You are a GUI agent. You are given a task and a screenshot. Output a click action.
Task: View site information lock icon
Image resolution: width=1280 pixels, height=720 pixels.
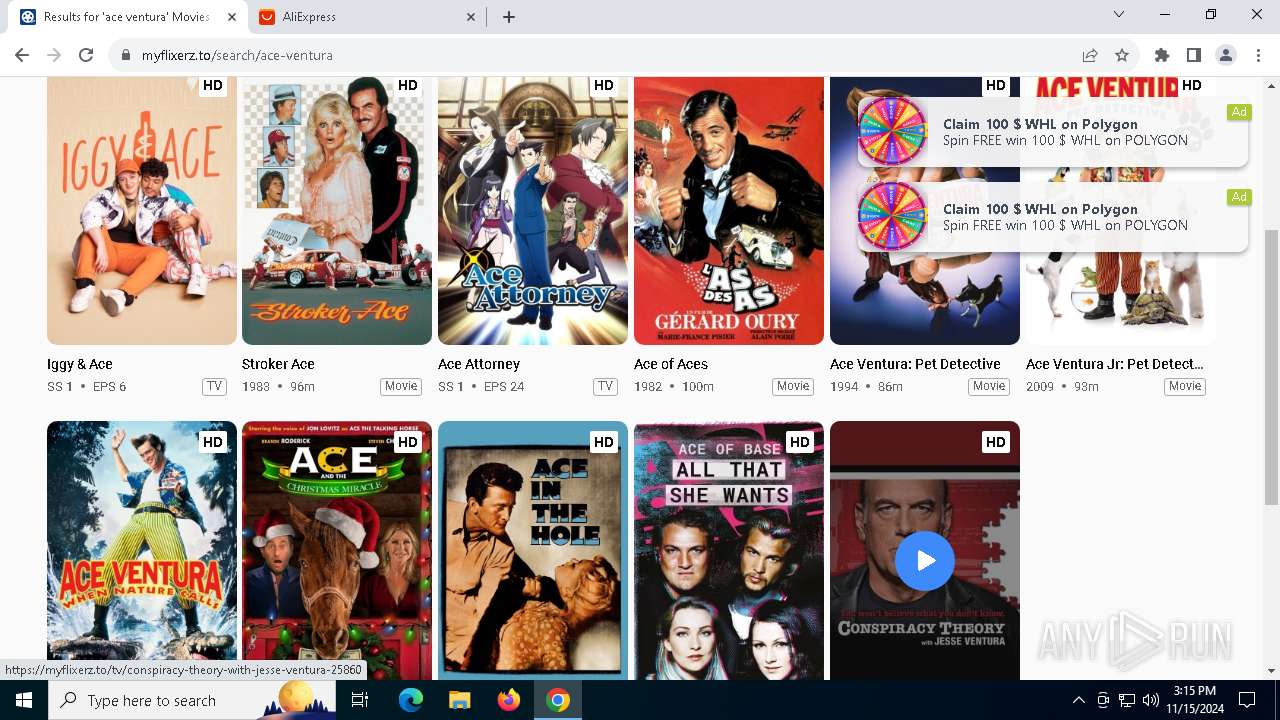coord(126,55)
